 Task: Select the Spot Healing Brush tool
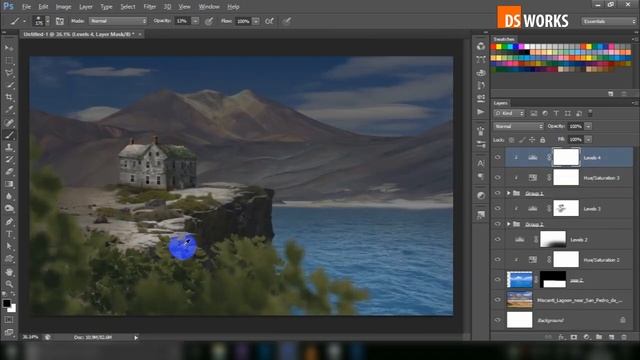tap(9, 122)
